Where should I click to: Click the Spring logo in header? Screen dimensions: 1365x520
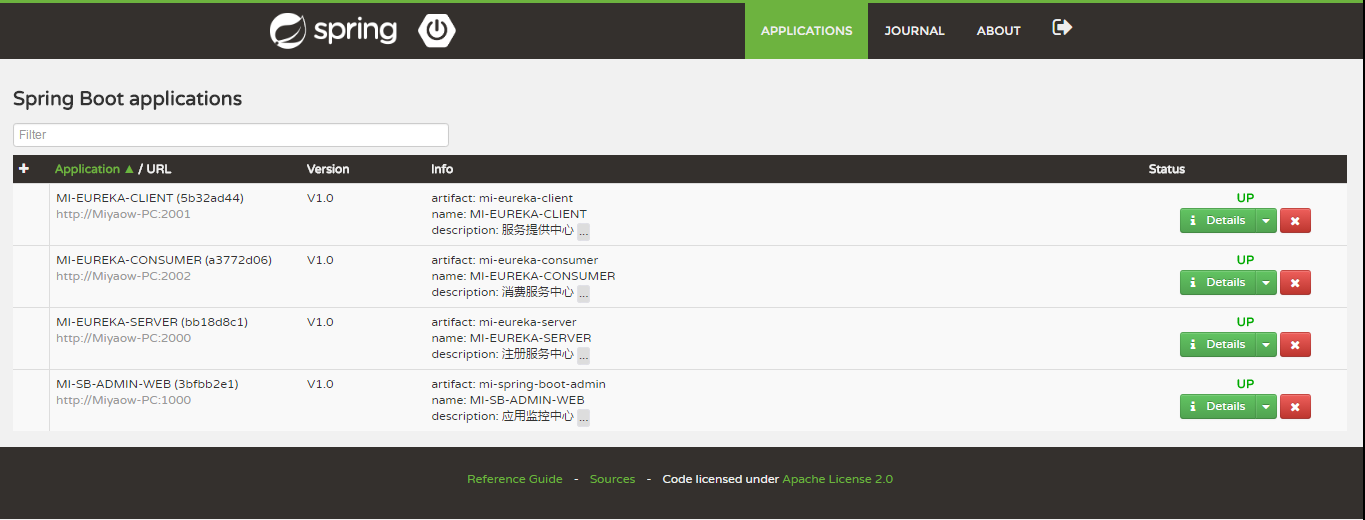333,30
